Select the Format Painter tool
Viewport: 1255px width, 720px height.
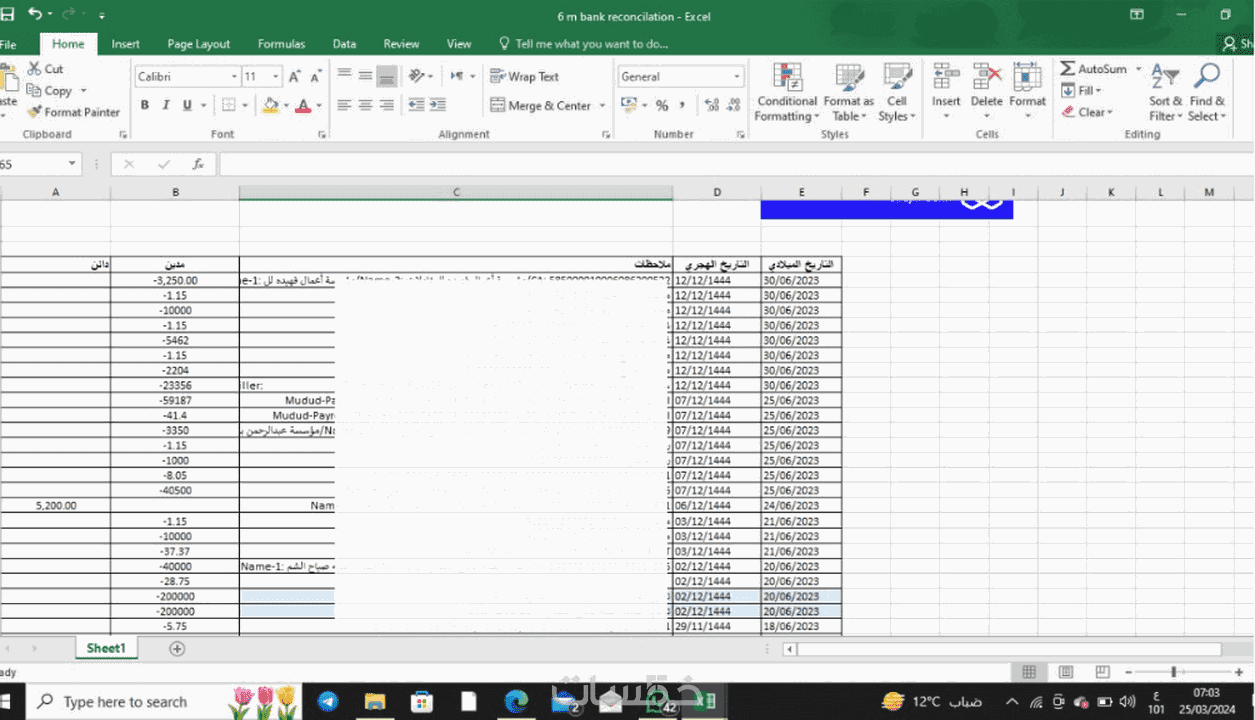(x=73, y=112)
